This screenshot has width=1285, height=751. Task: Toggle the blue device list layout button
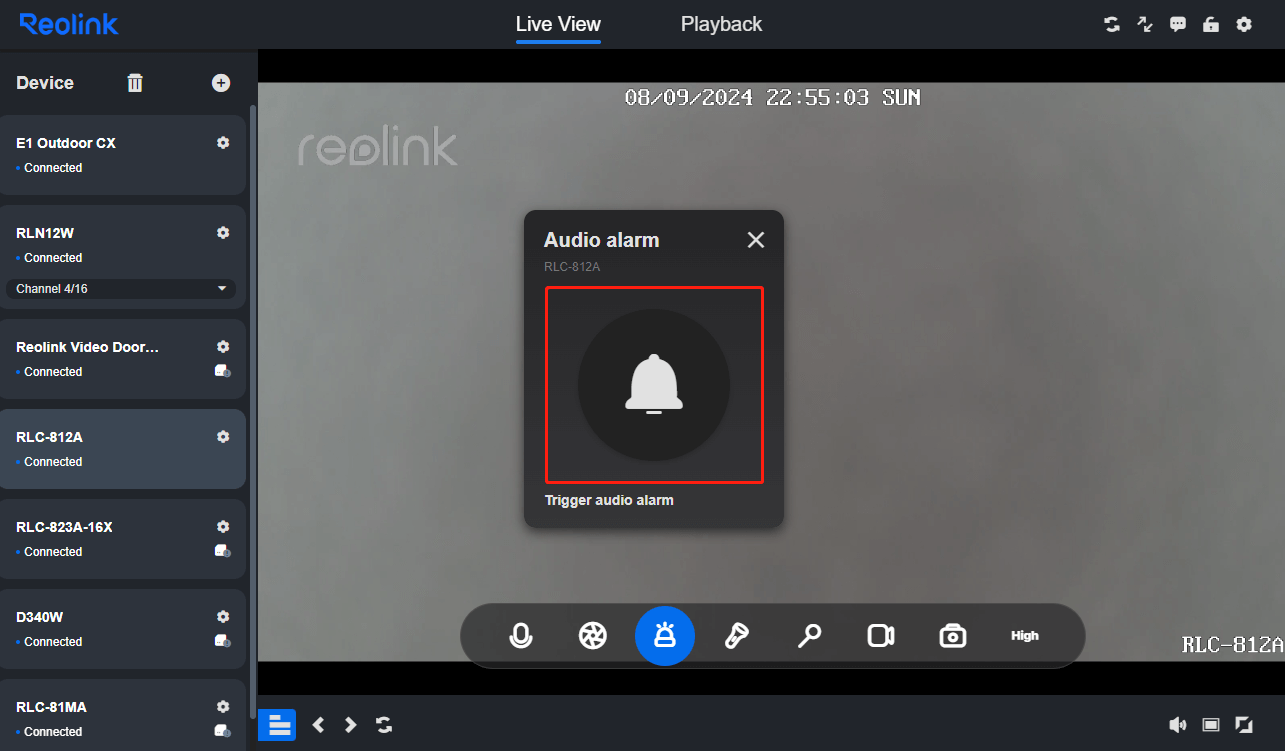[x=277, y=725]
